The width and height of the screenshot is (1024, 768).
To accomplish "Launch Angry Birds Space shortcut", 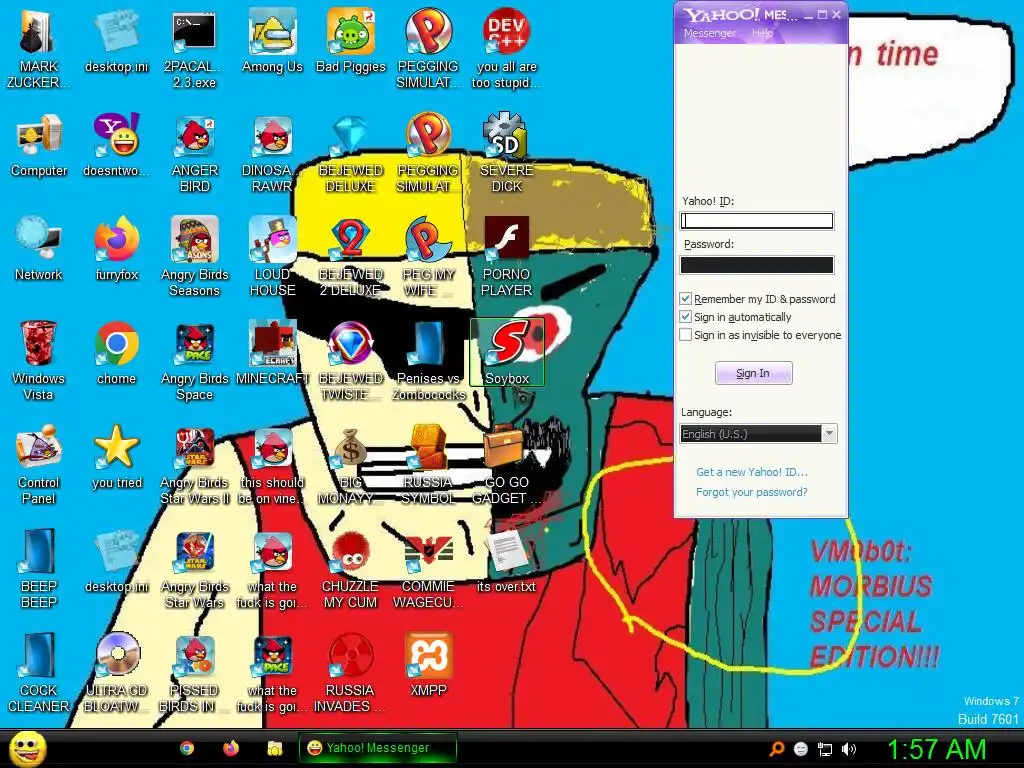I will (x=194, y=360).
